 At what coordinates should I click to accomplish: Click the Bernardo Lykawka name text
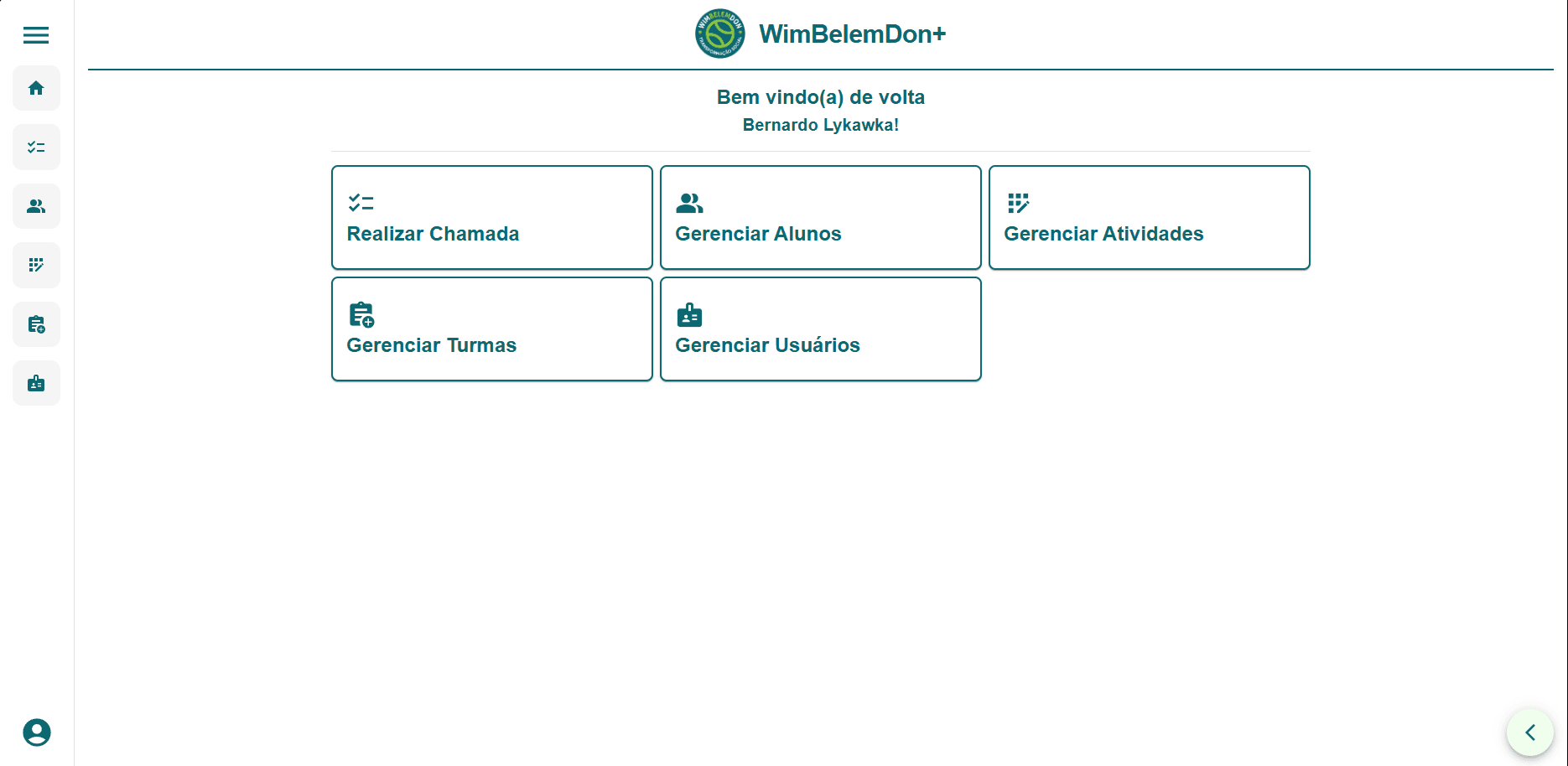point(820,125)
